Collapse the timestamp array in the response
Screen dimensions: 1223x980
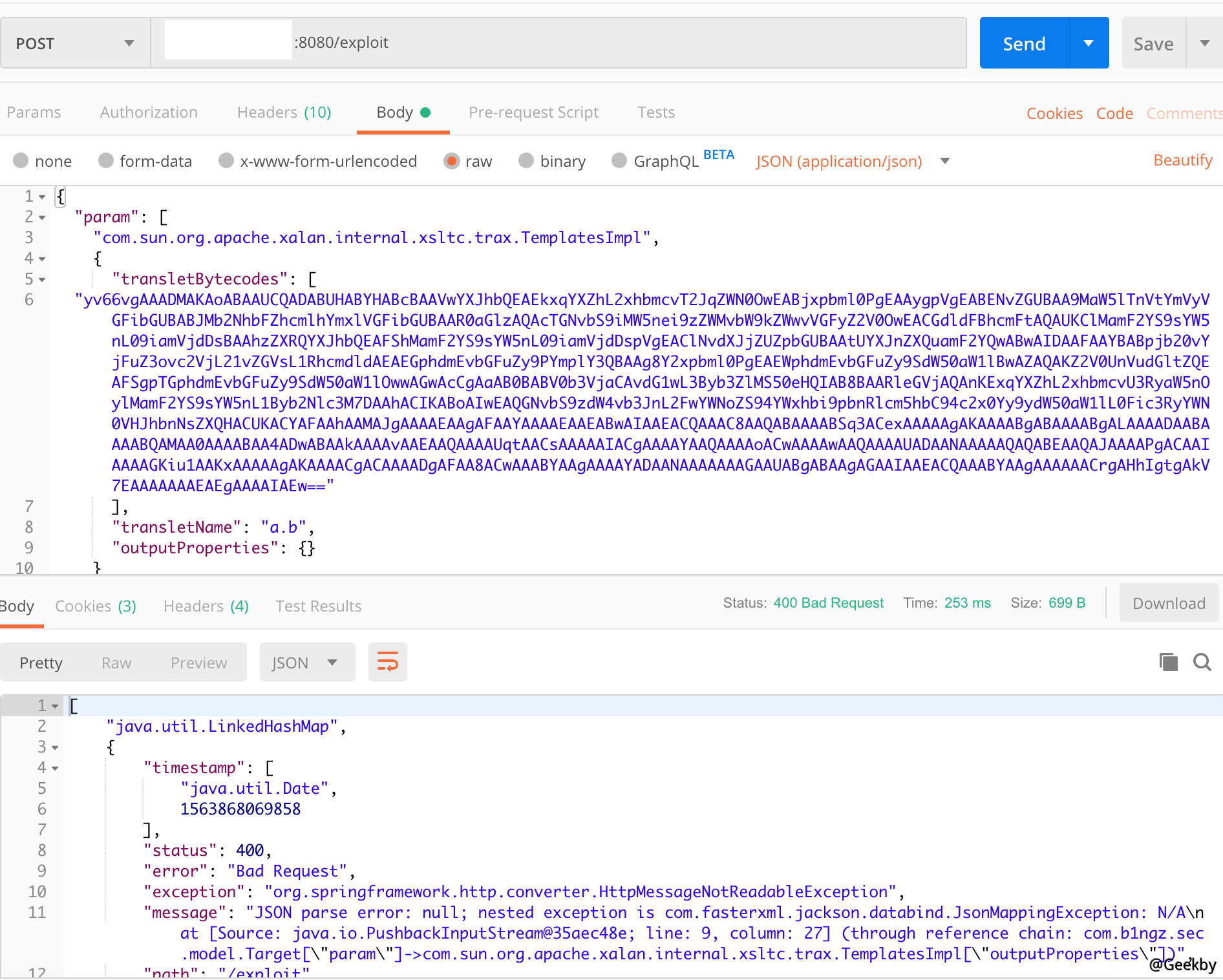tap(56, 768)
